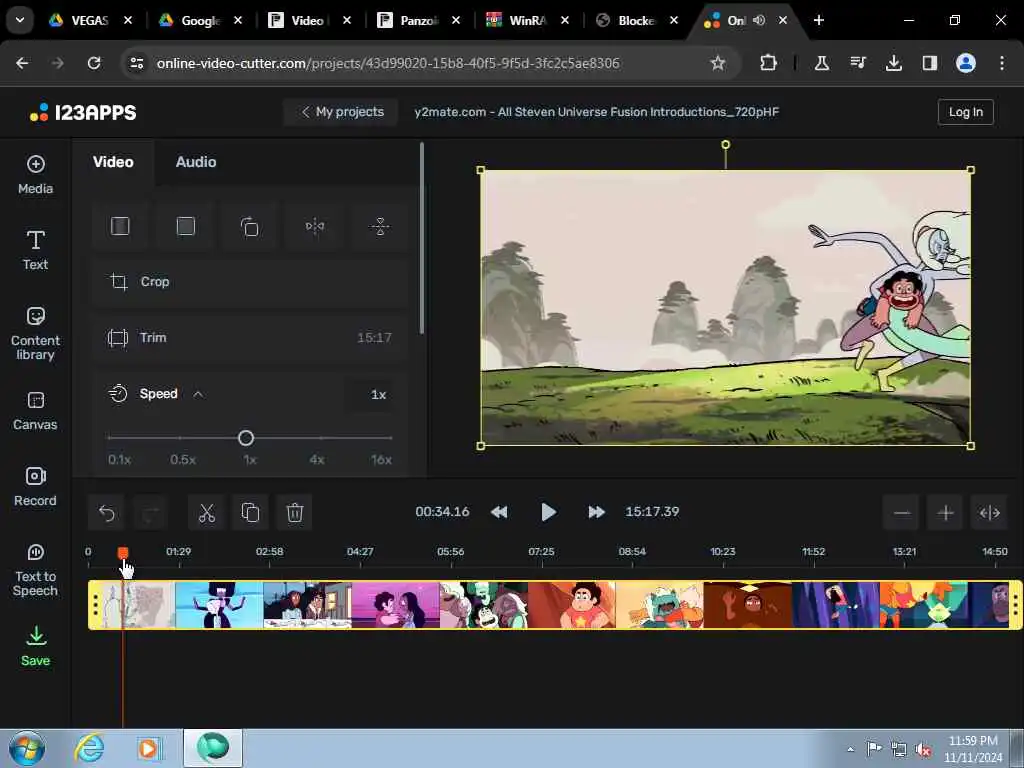1024x768 pixels.
Task: Open the Crop tool
Action: [249, 282]
